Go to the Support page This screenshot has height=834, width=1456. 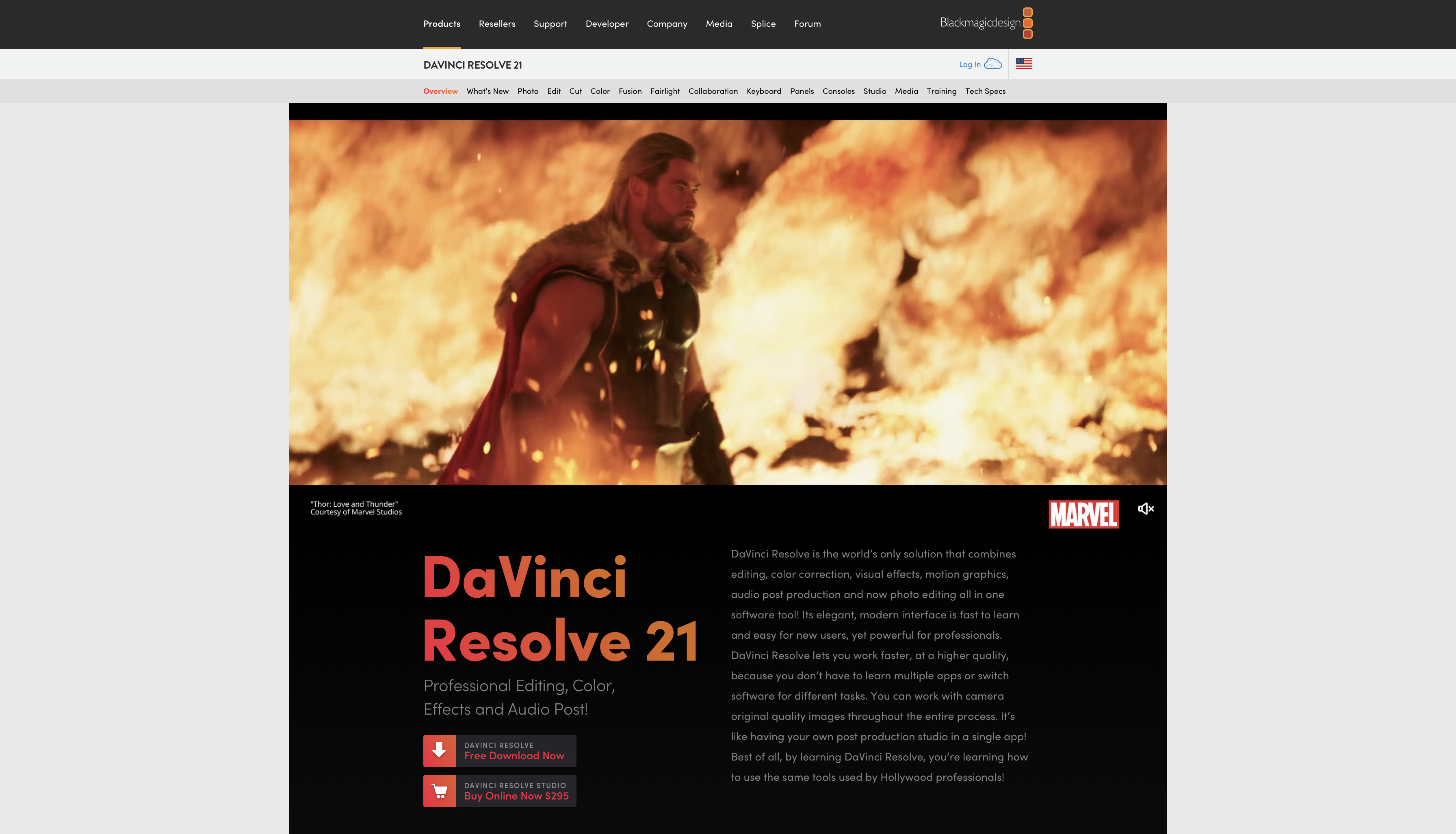pos(550,24)
